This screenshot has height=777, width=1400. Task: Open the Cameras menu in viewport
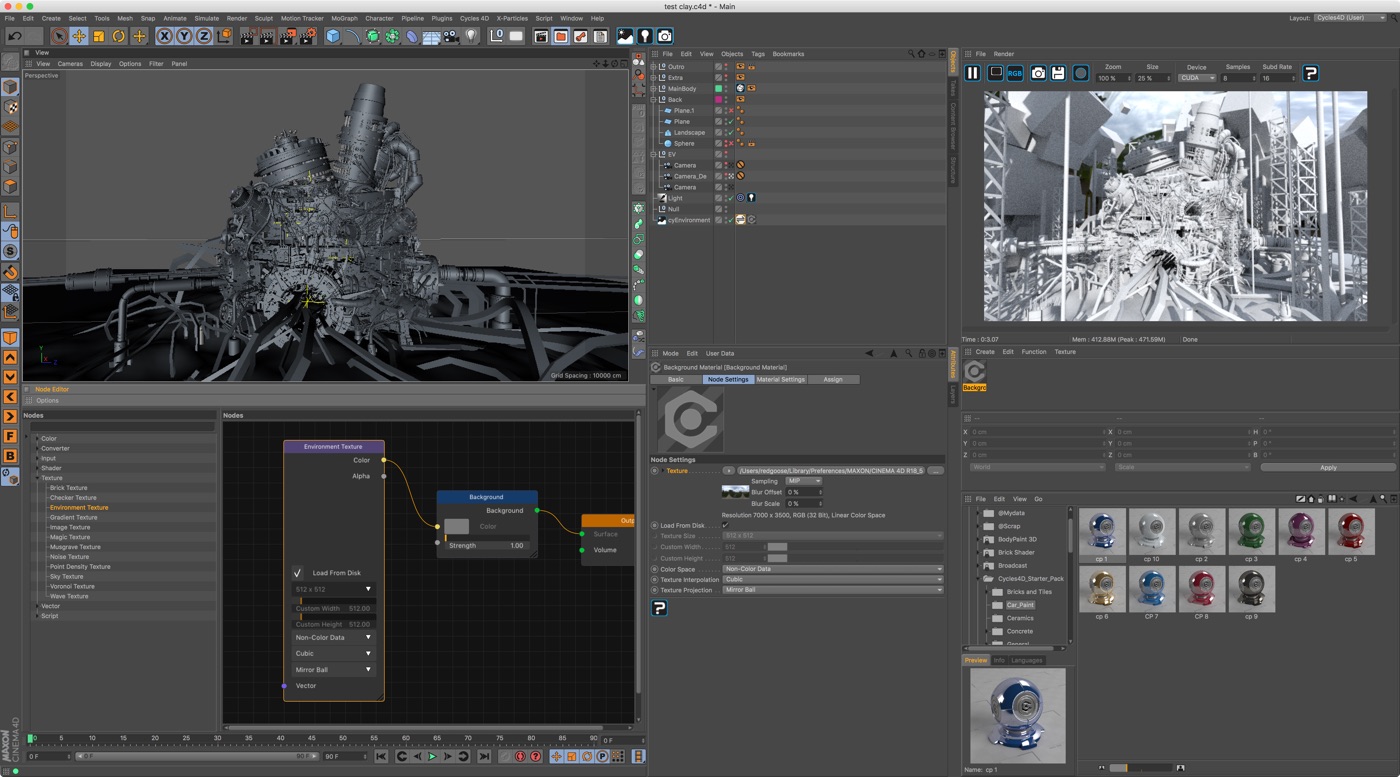[70, 64]
